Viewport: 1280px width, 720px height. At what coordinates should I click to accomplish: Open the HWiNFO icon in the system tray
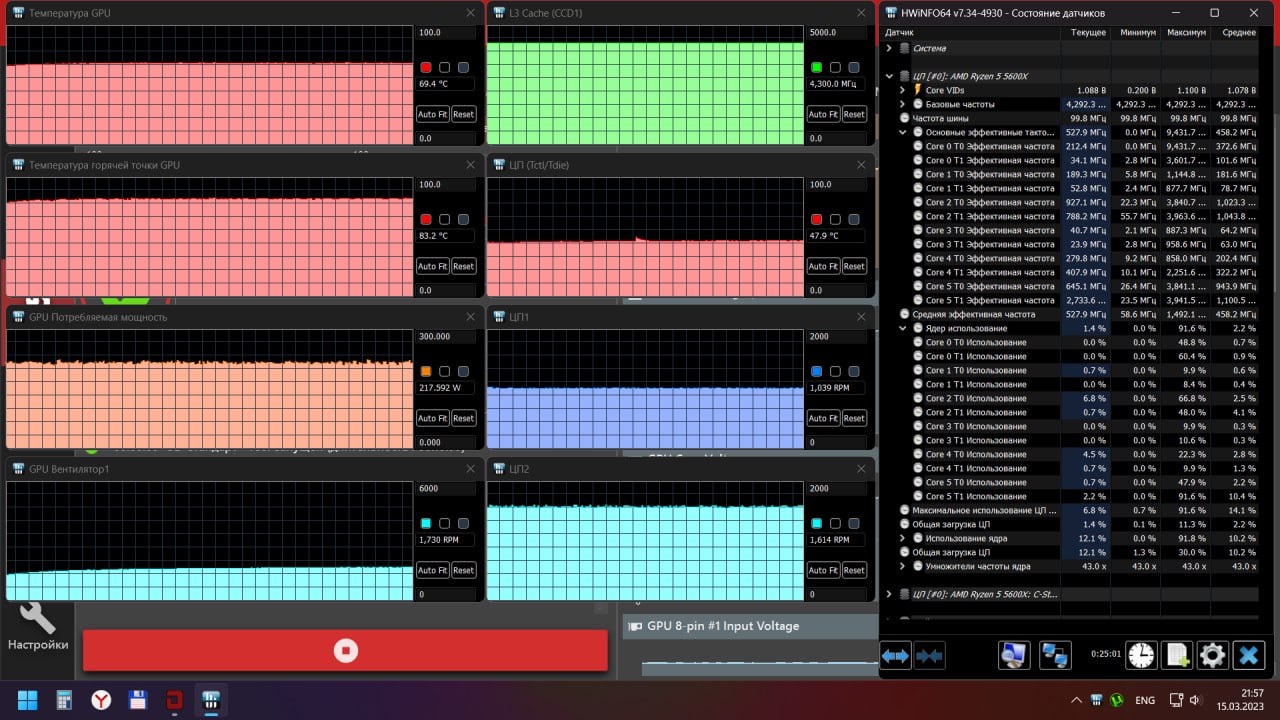(x=1097, y=700)
